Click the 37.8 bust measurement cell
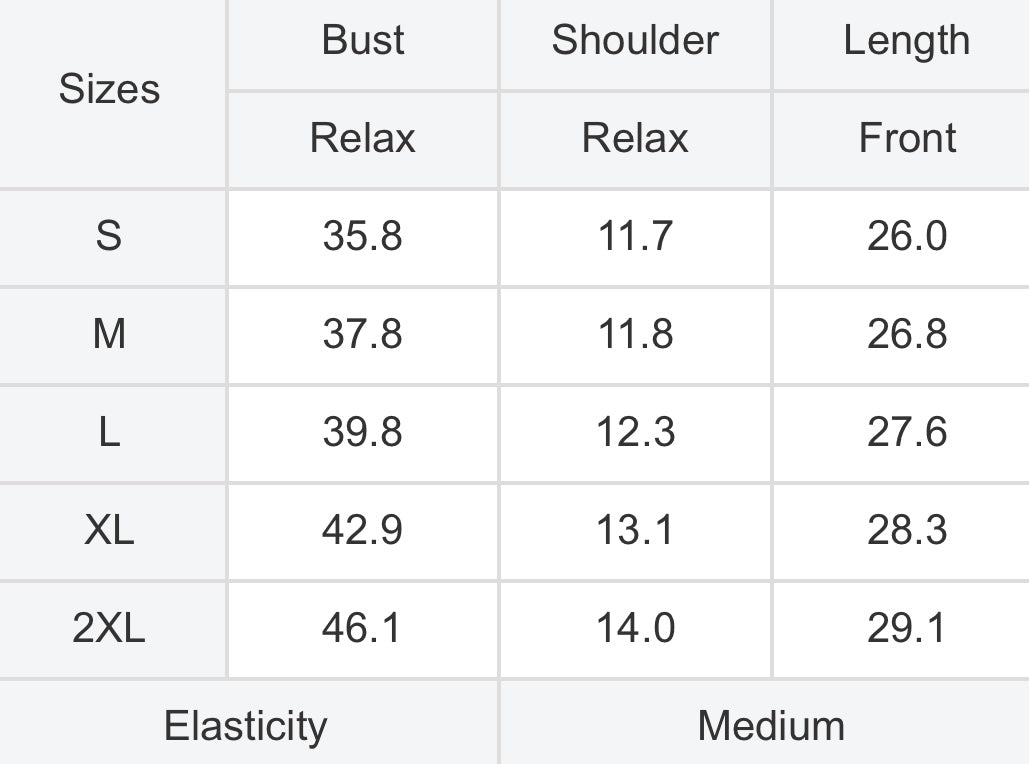The image size is (1029, 764). click(x=363, y=334)
